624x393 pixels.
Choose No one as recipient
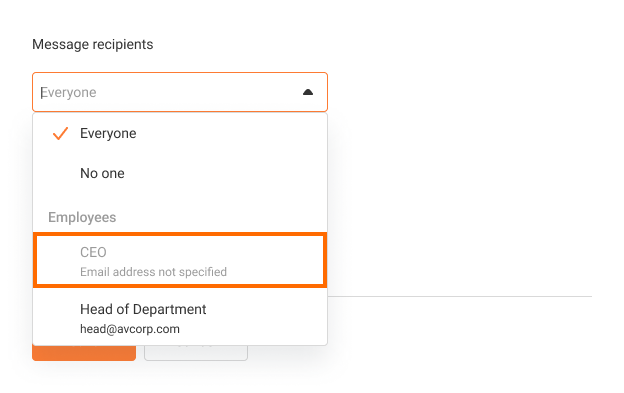180,173
